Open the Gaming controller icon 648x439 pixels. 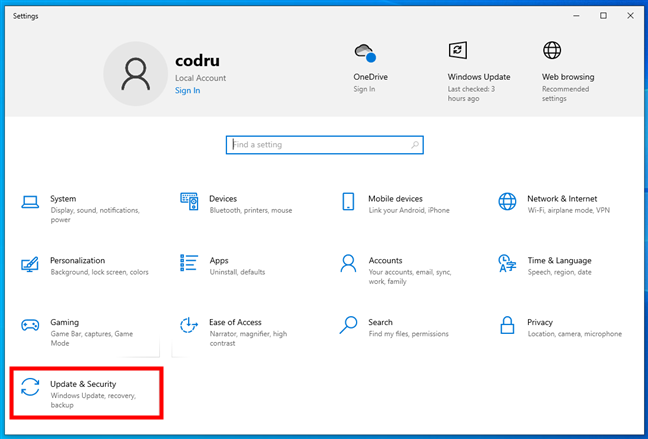30,325
